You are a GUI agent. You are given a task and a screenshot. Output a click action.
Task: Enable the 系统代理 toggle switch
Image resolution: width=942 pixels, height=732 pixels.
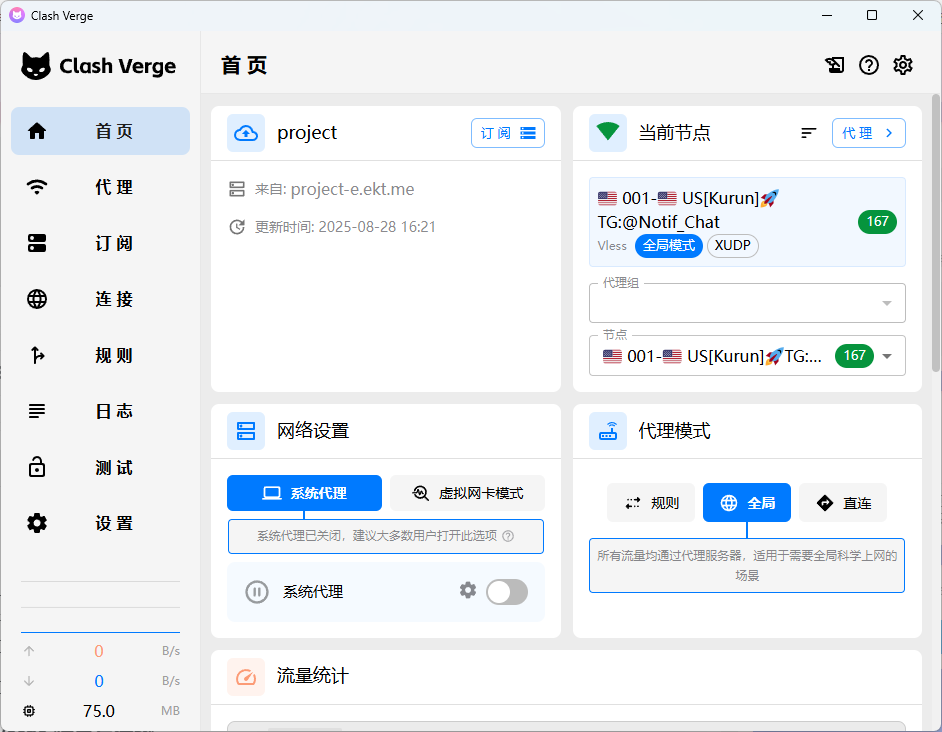506,592
